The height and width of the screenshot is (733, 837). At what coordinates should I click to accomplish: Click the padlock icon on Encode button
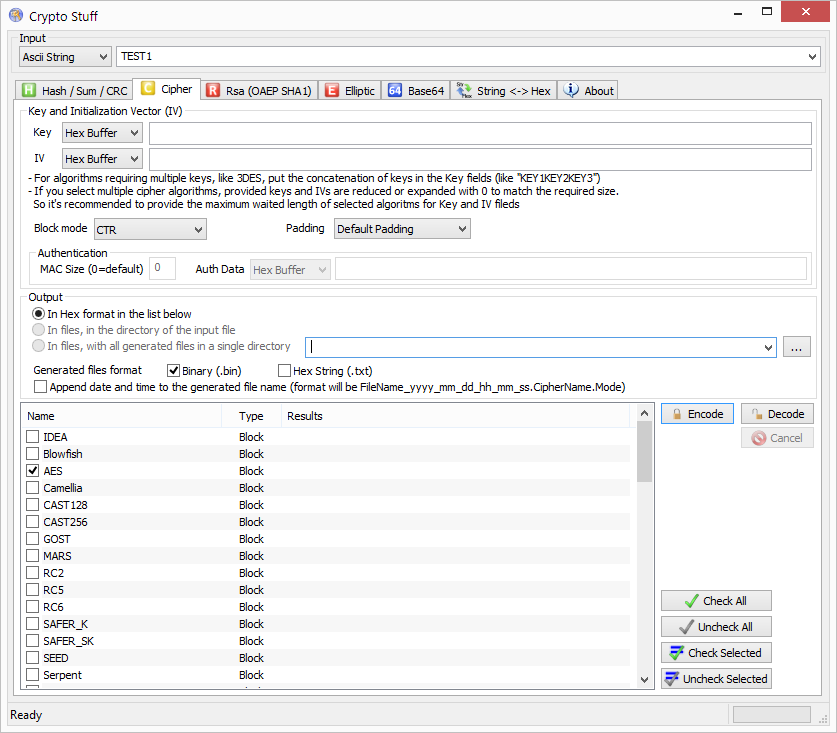(x=677, y=414)
